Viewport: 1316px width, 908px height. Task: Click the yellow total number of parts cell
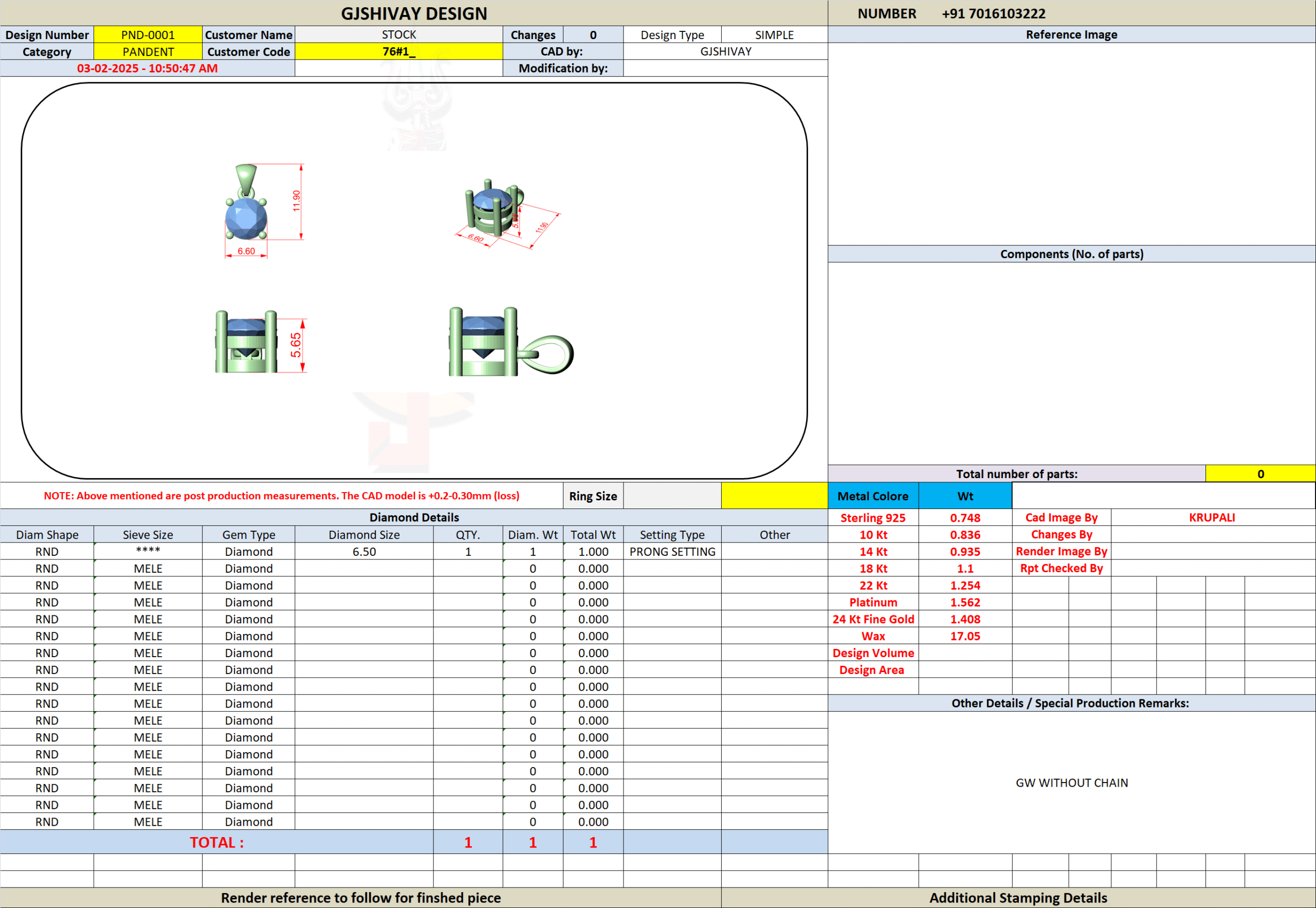pyautogui.click(x=1259, y=474)
